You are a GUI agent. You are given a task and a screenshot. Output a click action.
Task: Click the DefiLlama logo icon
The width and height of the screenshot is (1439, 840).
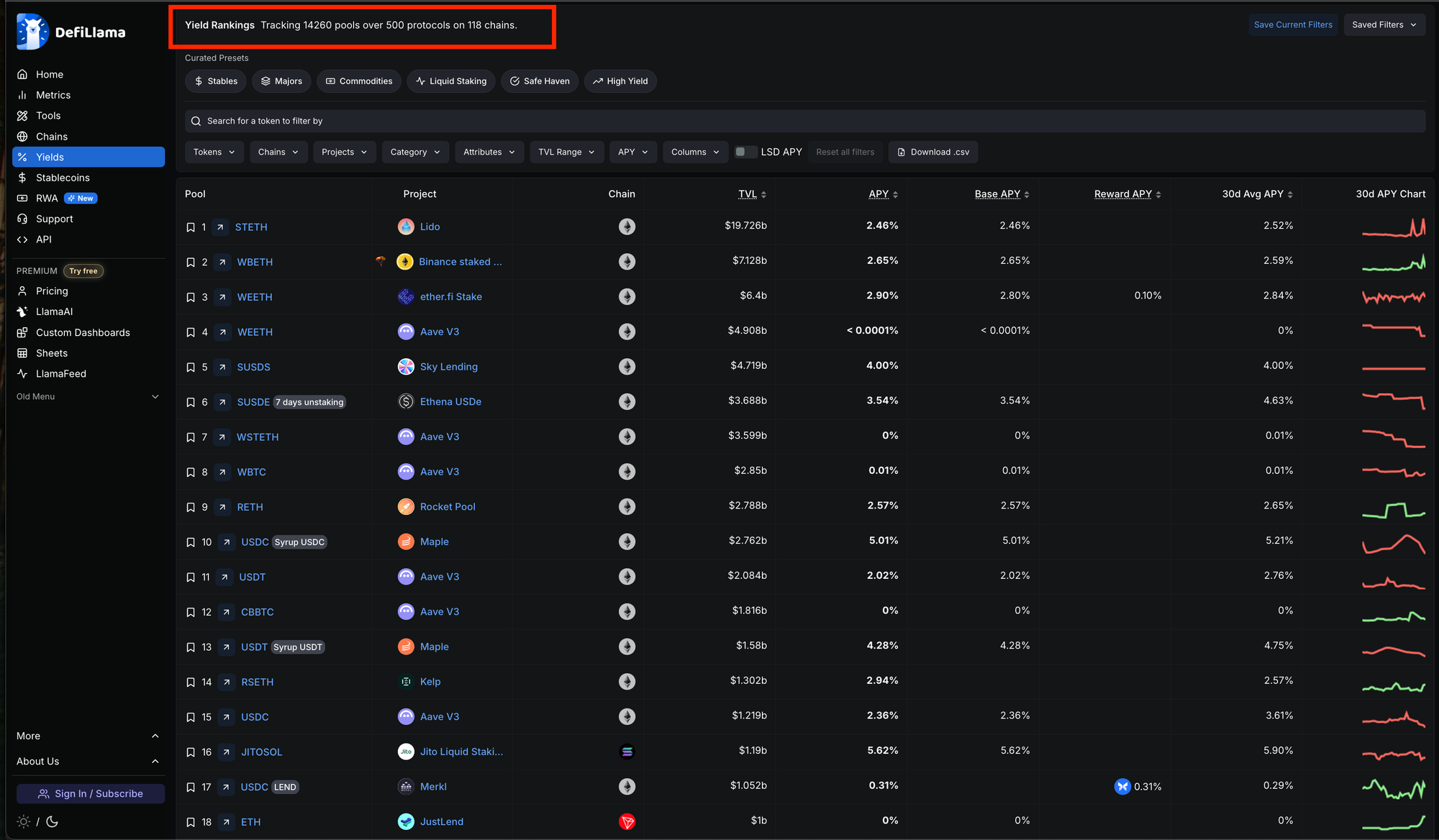tap(32, 32)
